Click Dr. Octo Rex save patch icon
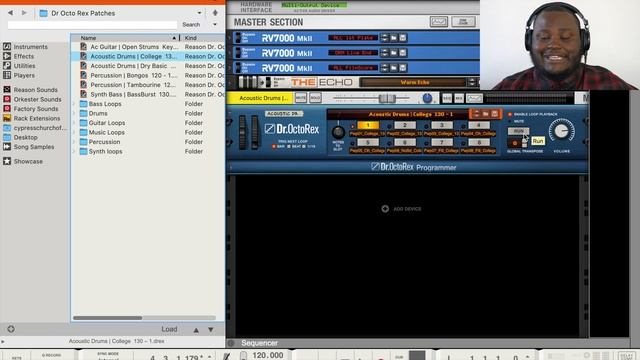Viewport: 640px width, 360px height. [x=494, y=114]
